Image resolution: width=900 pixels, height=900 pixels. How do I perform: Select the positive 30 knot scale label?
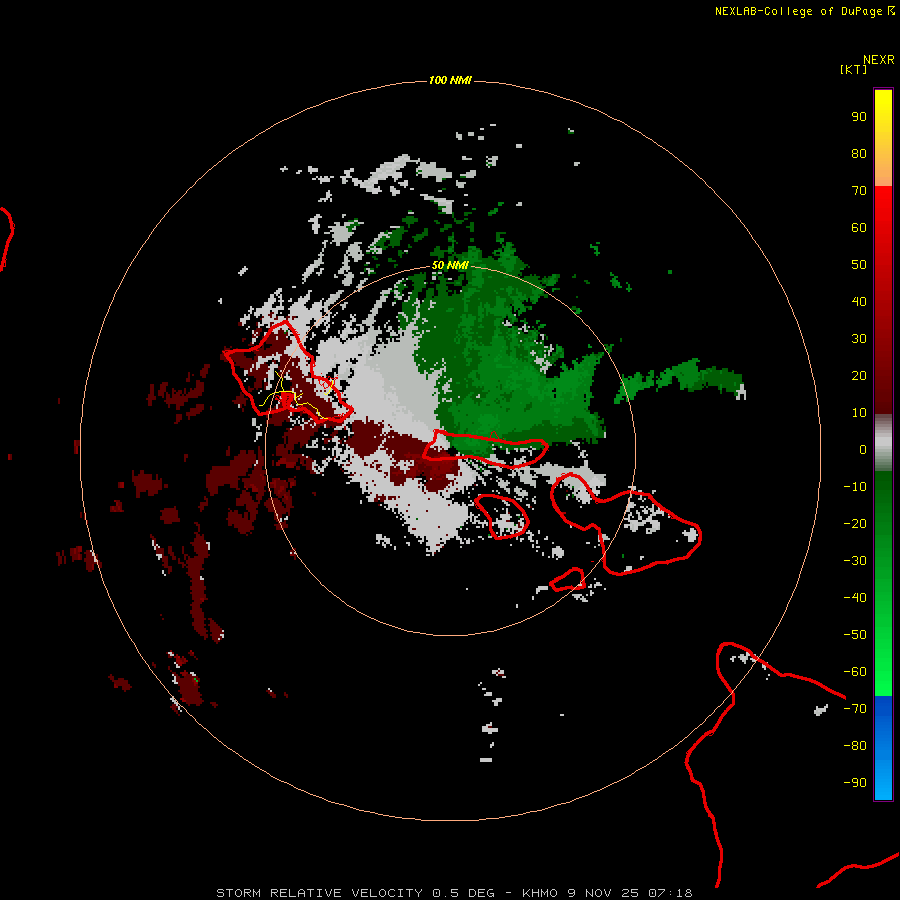pyautogui.click(x=859, y=339)
